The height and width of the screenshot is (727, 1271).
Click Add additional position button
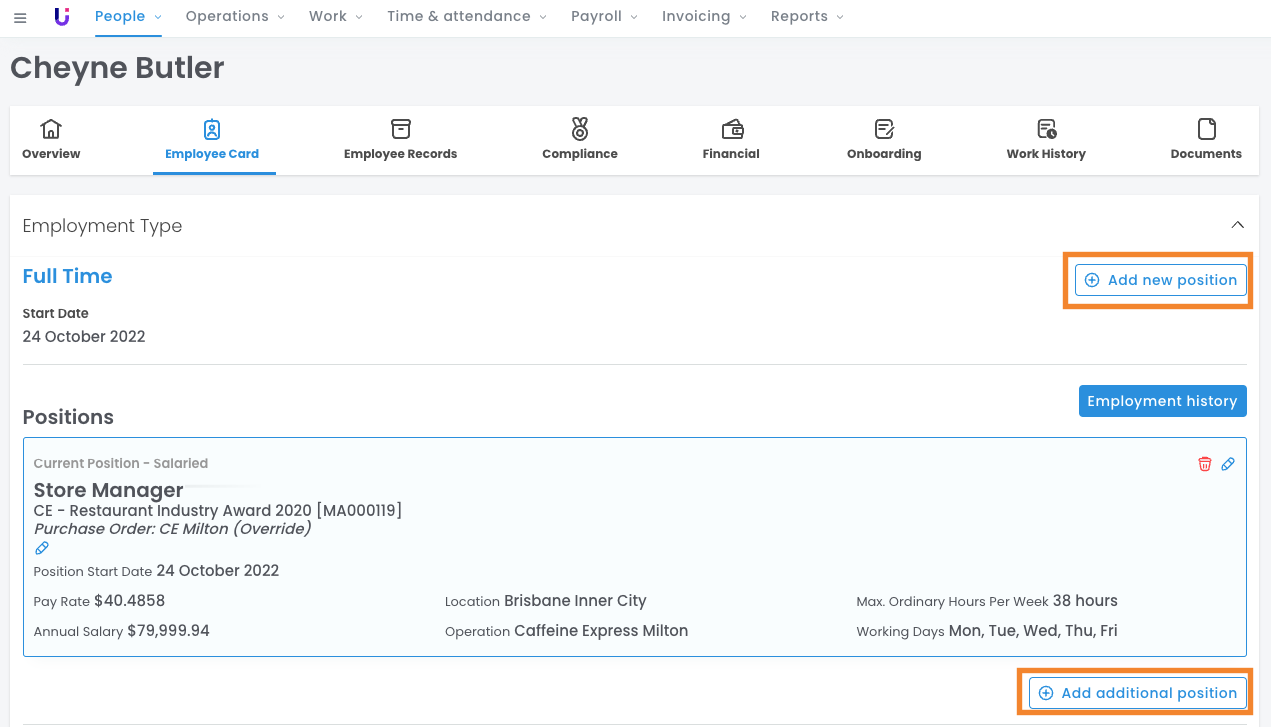[1138, 693]
